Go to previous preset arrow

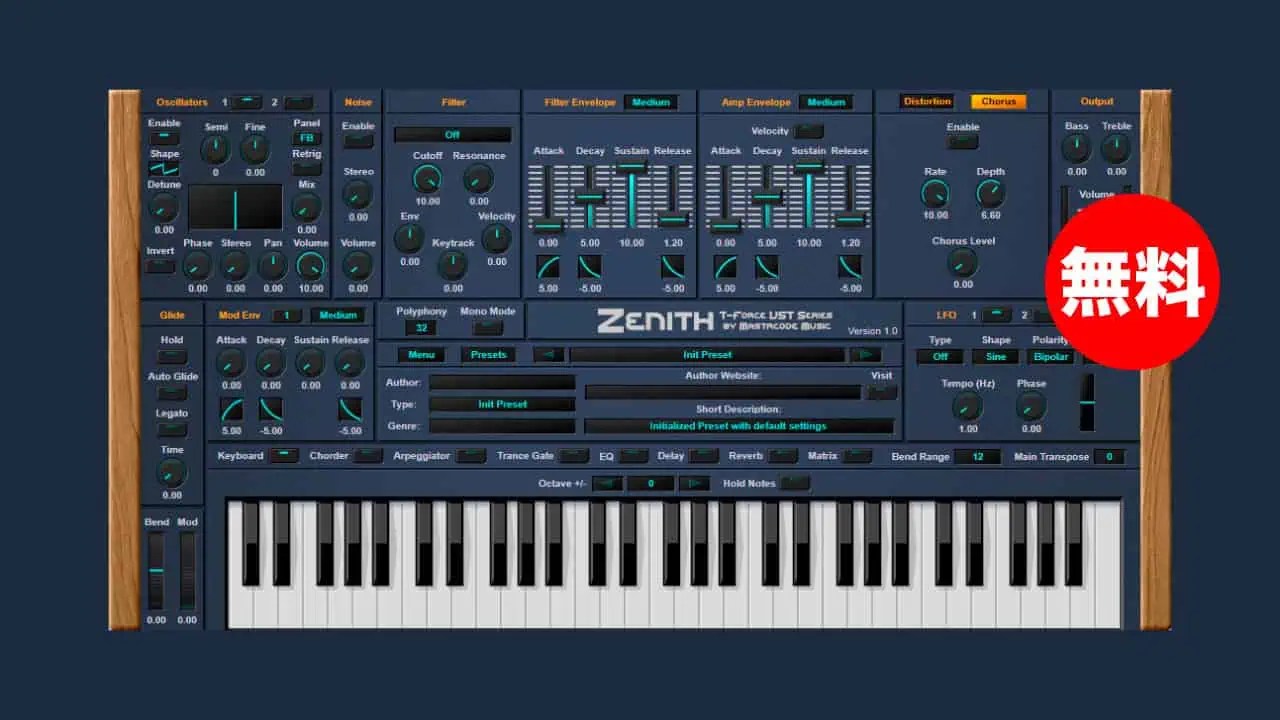[x=549, y=355]
